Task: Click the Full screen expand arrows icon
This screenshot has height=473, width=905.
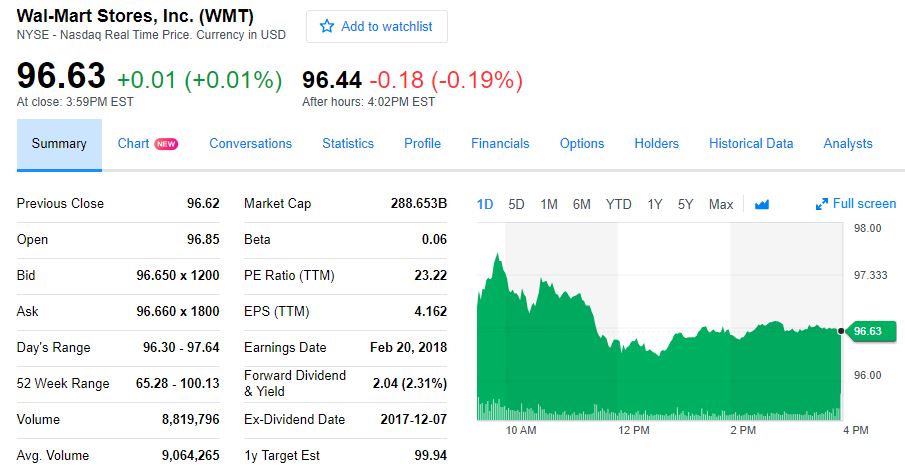Action: [822, 204]
